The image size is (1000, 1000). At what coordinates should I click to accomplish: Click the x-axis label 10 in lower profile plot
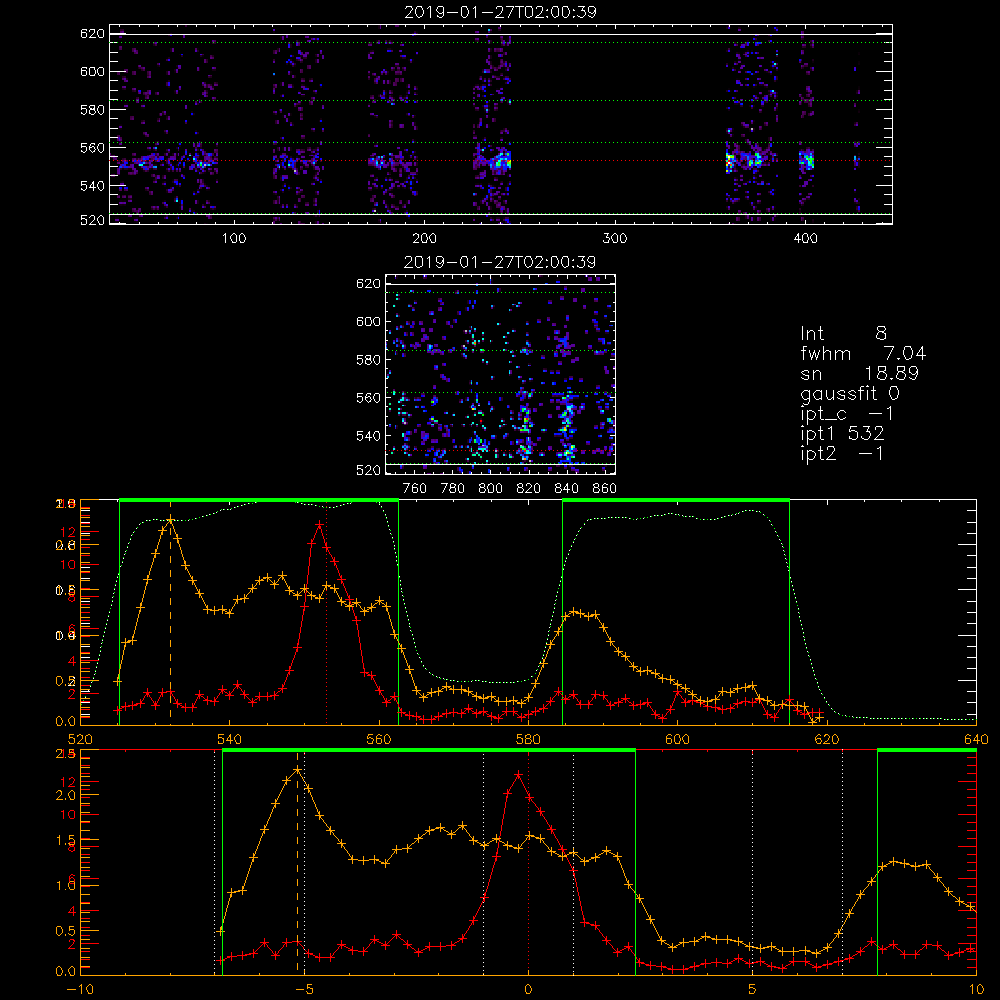tap(976, 990)
